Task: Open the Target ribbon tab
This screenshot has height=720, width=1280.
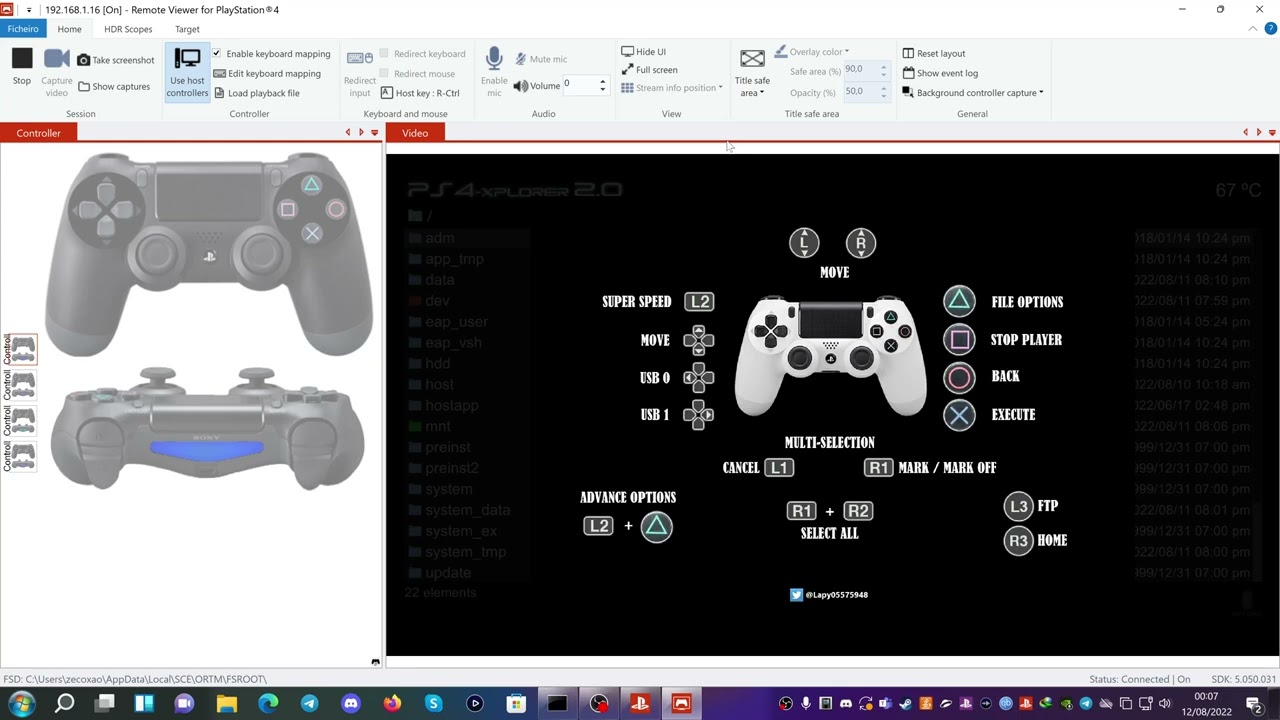Action: click(x=187, y=29)
